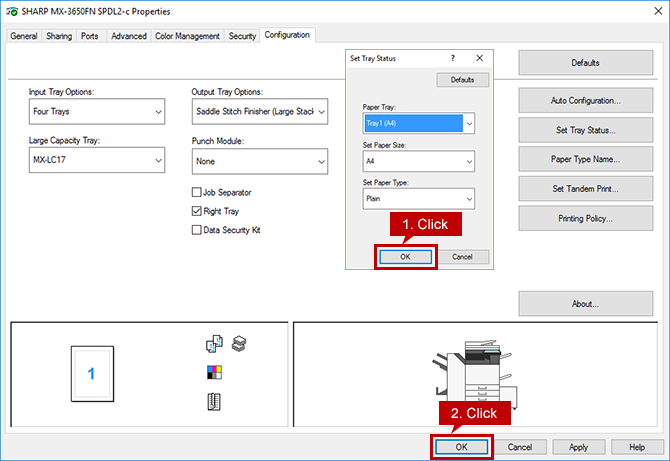Click the Apply button
This screenshot has width=670, height=461.
[579, 447]
